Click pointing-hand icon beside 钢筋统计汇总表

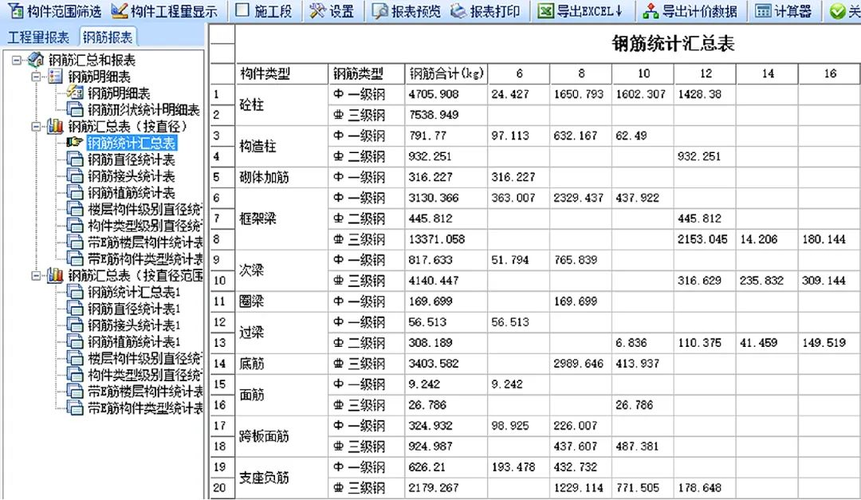(x=75, y=143)
